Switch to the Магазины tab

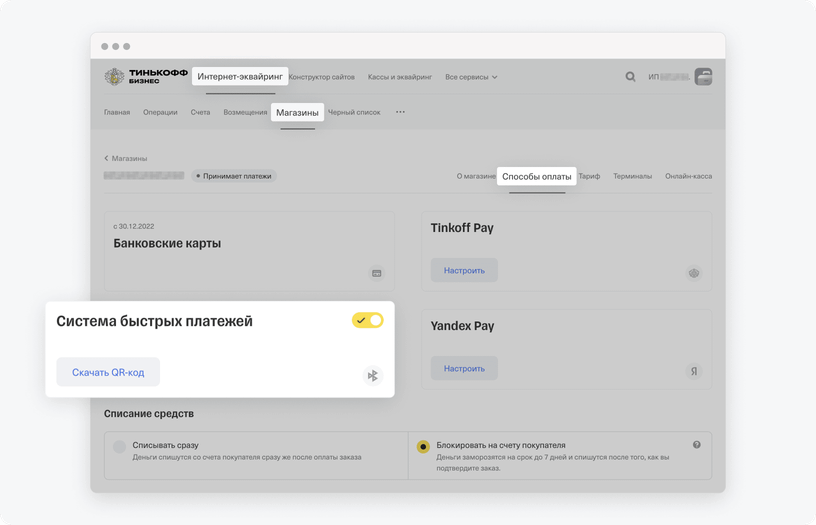(x=297, y=112)
